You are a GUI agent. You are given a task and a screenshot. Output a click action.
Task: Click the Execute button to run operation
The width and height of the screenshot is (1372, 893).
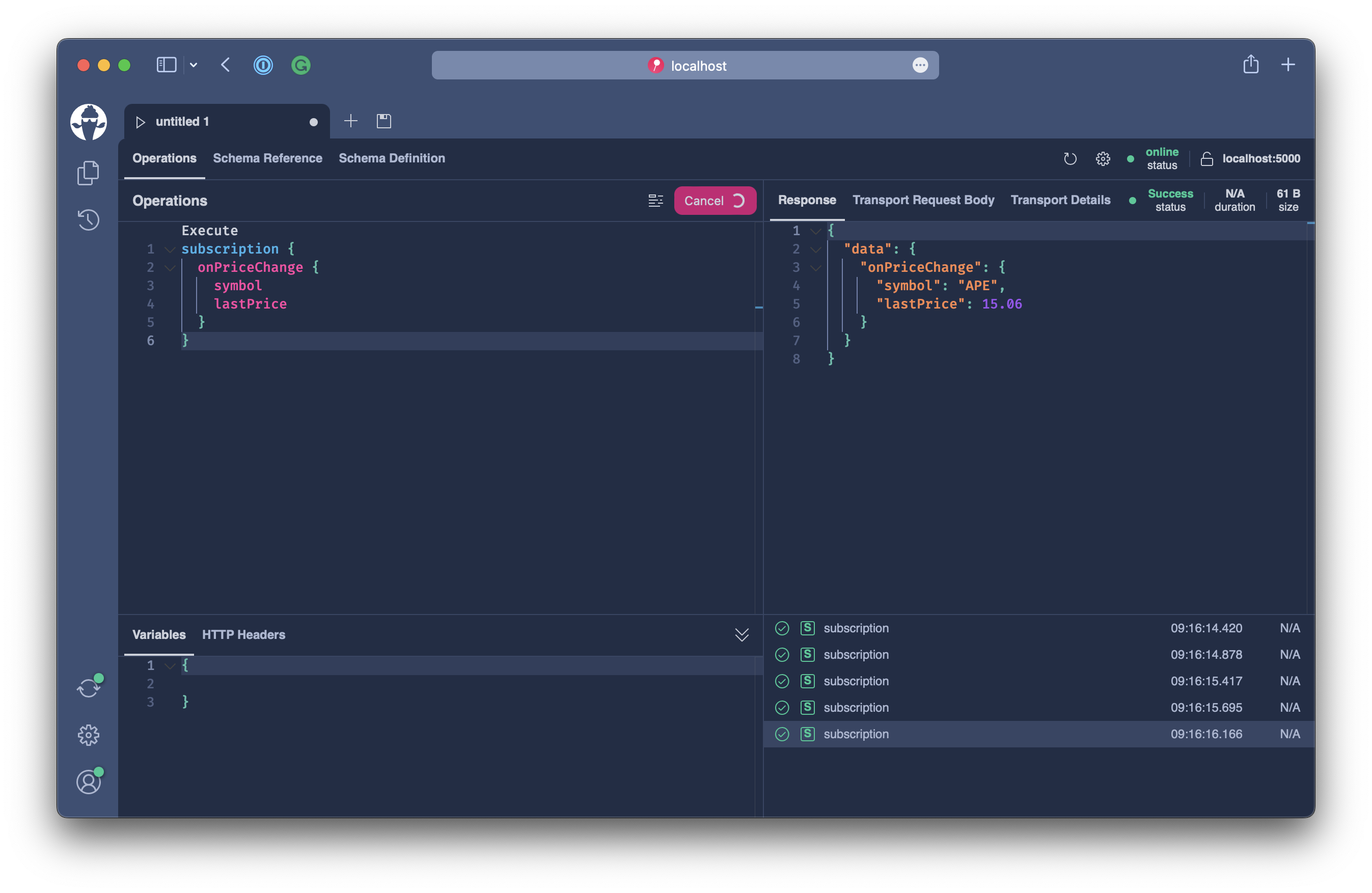tap(210, 230)
